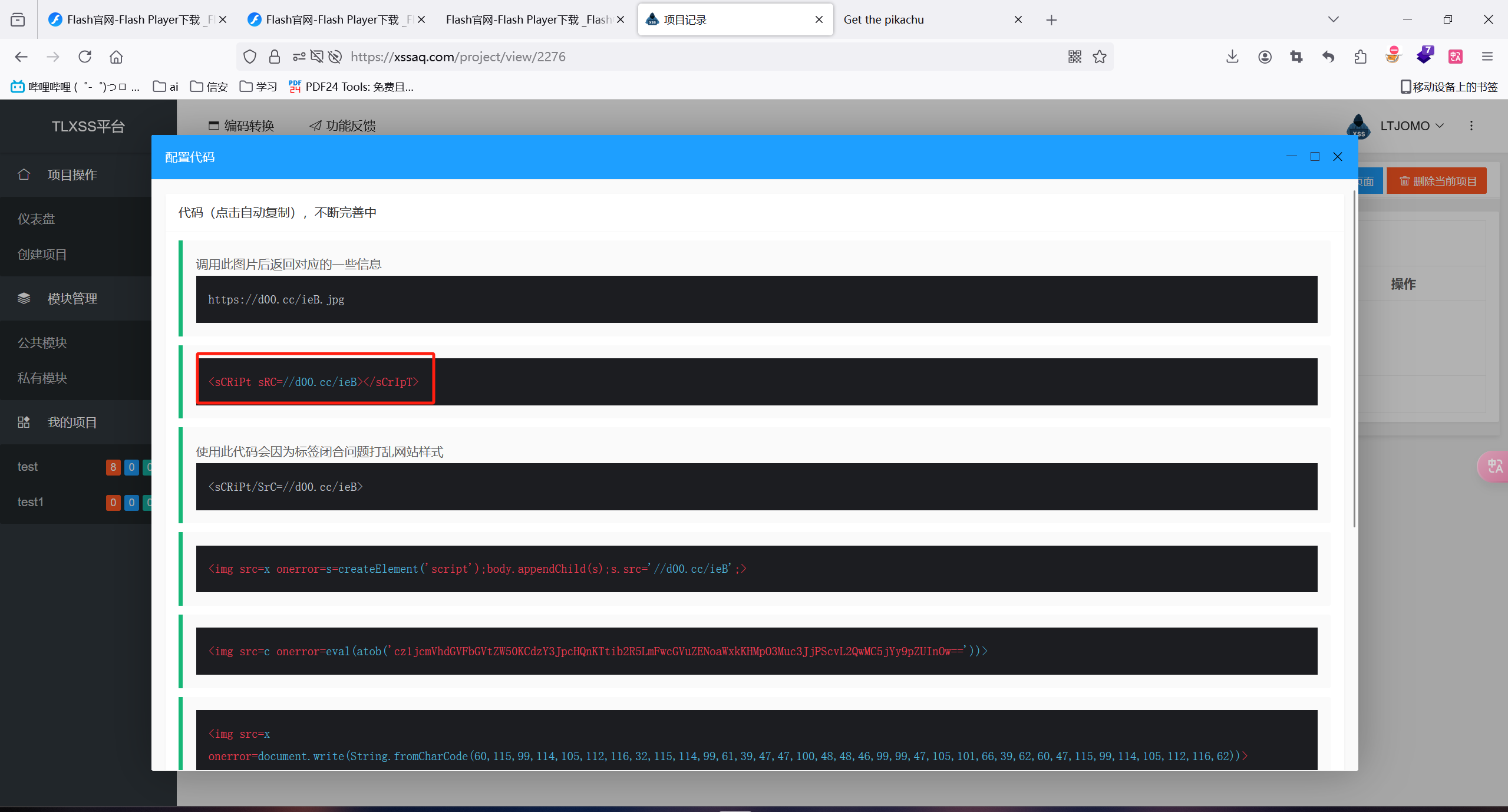
Task: Click the undo arrow toolbar icon
Action: pos(1328,57)
